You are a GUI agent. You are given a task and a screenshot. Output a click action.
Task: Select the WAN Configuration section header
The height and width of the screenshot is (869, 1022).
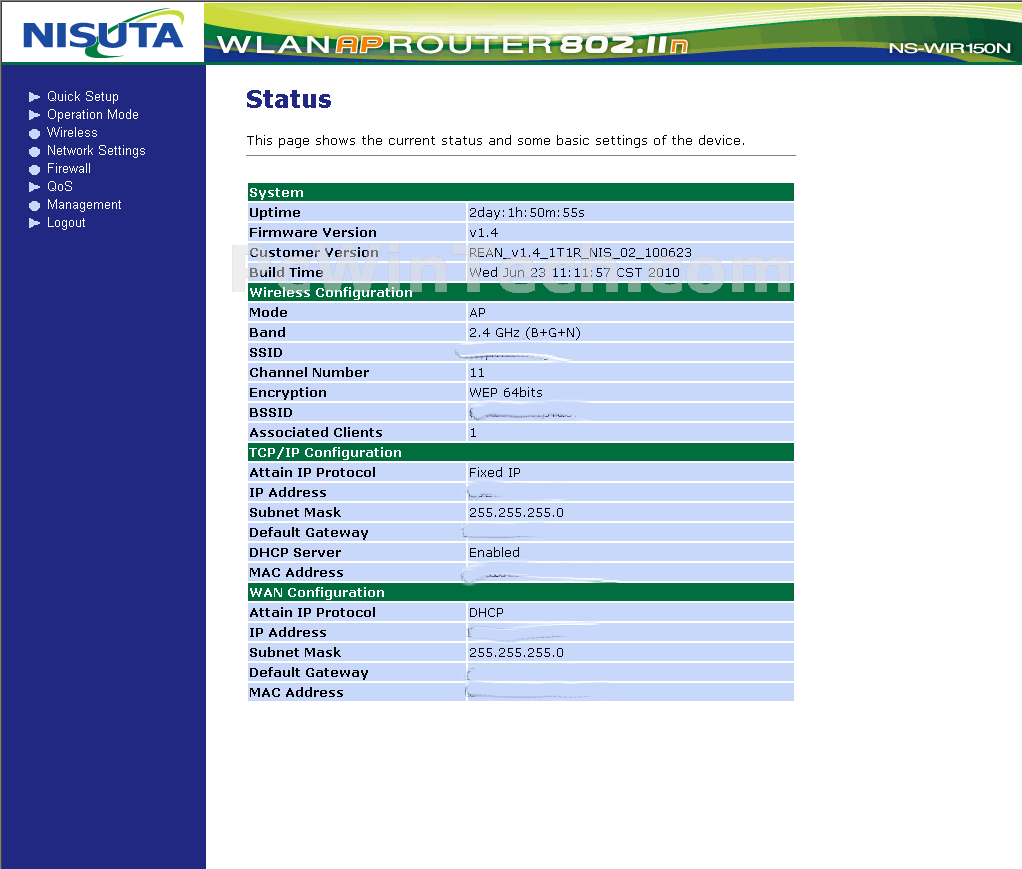point(521,593)
